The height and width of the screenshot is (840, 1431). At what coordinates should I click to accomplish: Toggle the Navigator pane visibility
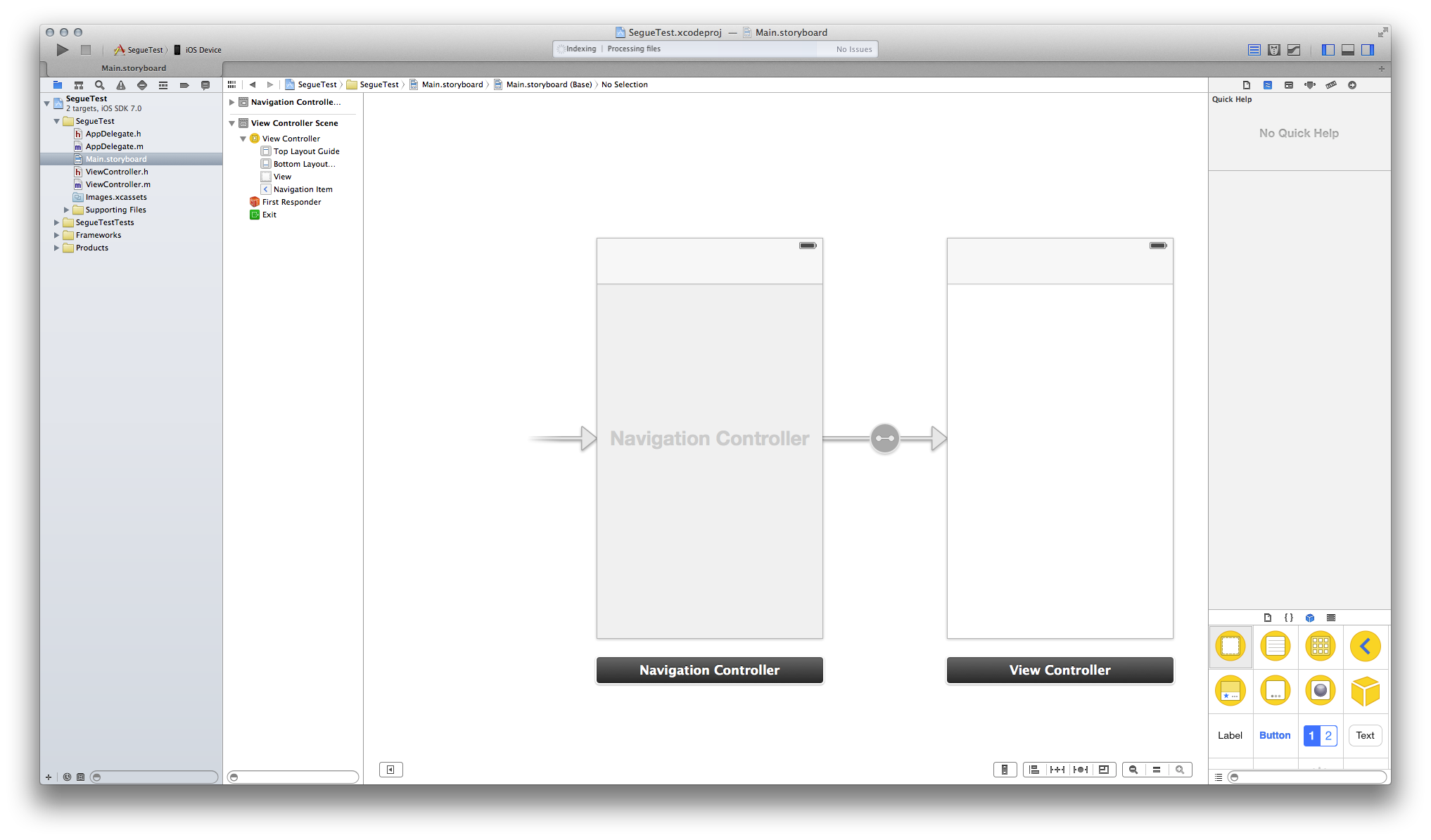click(x=1328, y=50)
